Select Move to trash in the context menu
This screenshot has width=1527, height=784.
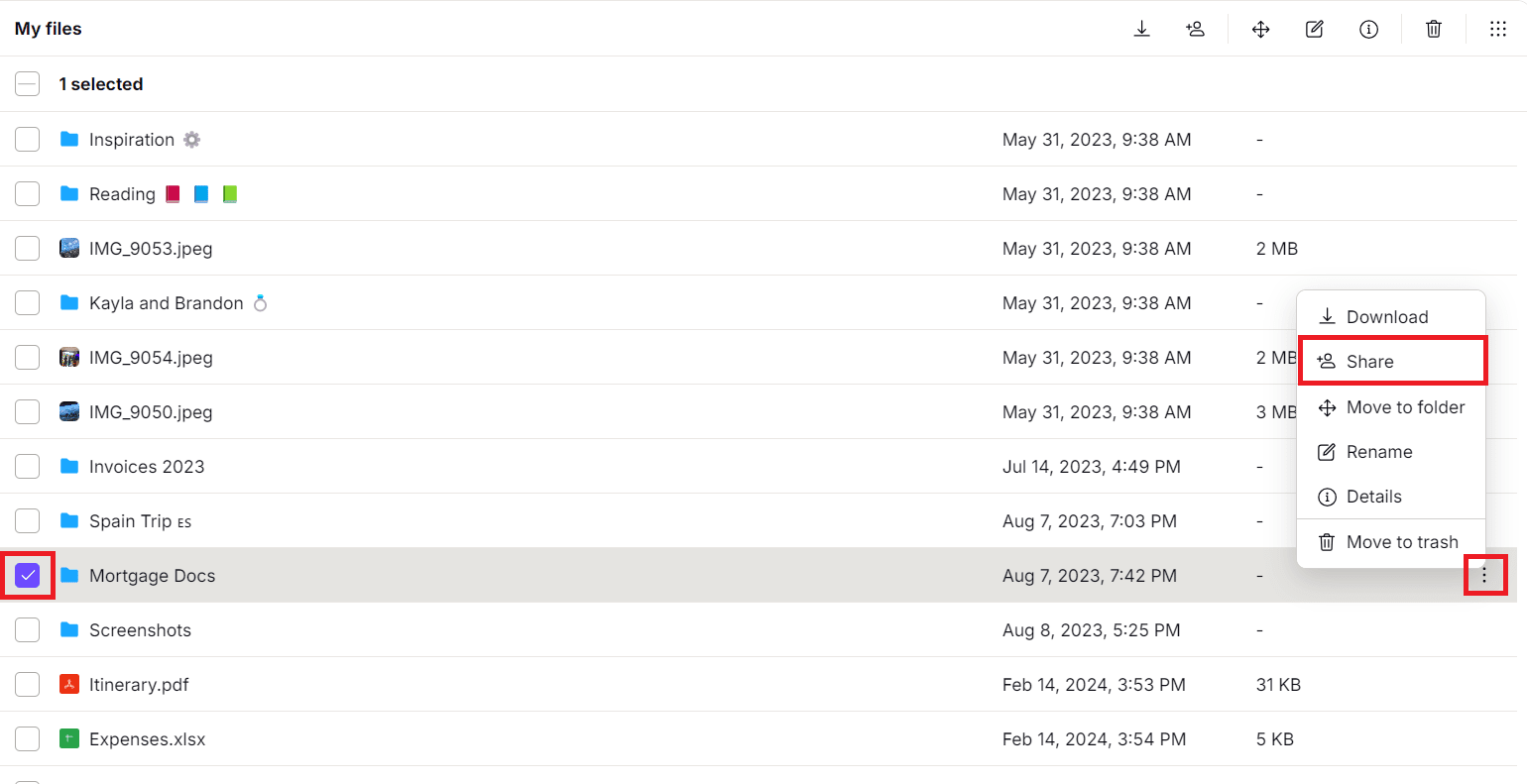coord(1402,541)
